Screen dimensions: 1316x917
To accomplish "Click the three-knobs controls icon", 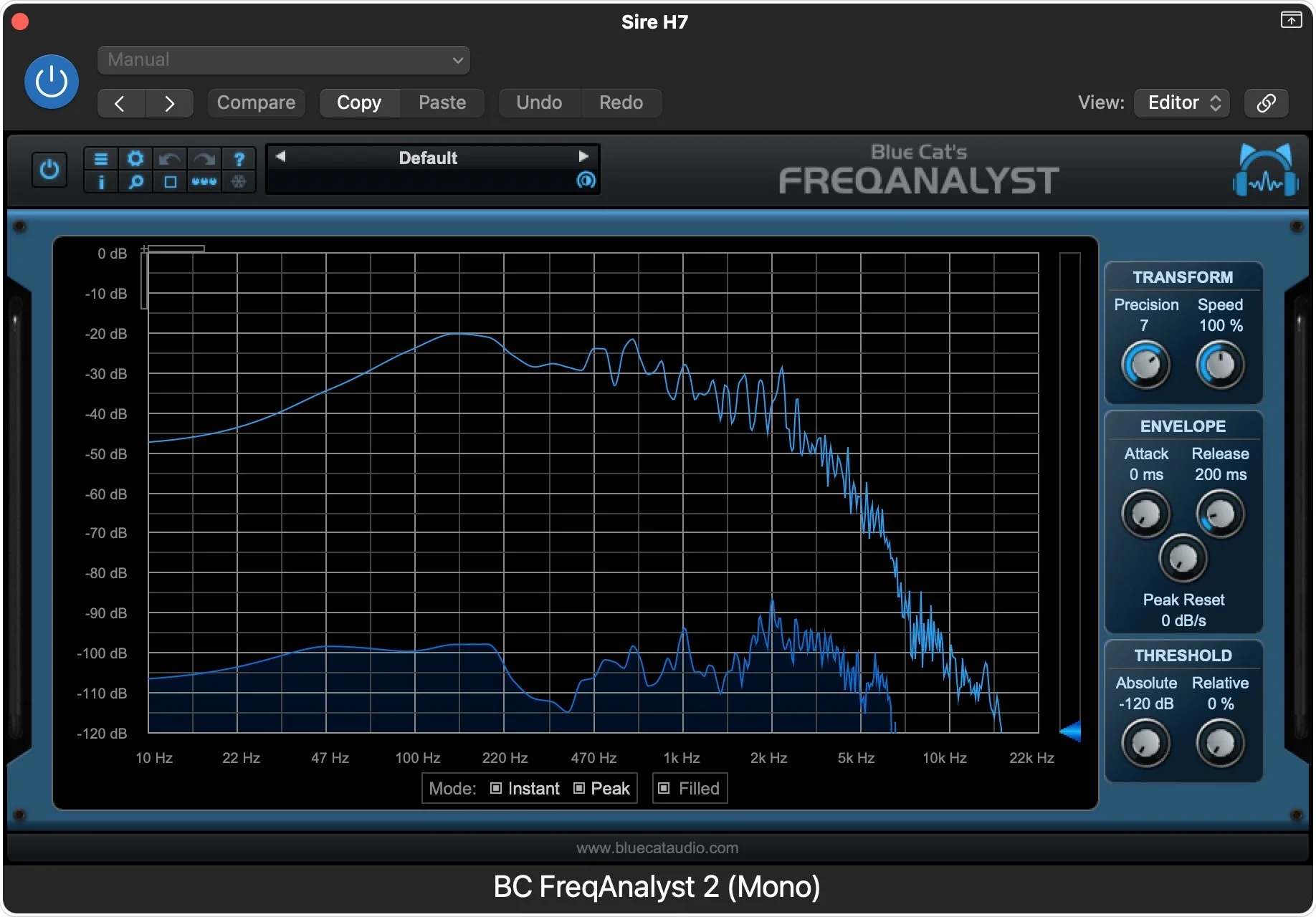I will click(204, 182).
